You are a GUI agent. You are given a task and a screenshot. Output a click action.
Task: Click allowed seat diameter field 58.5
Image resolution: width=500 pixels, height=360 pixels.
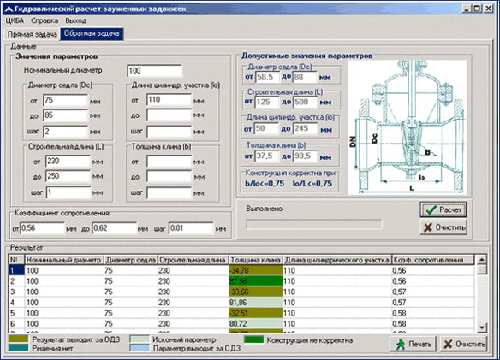267,77
